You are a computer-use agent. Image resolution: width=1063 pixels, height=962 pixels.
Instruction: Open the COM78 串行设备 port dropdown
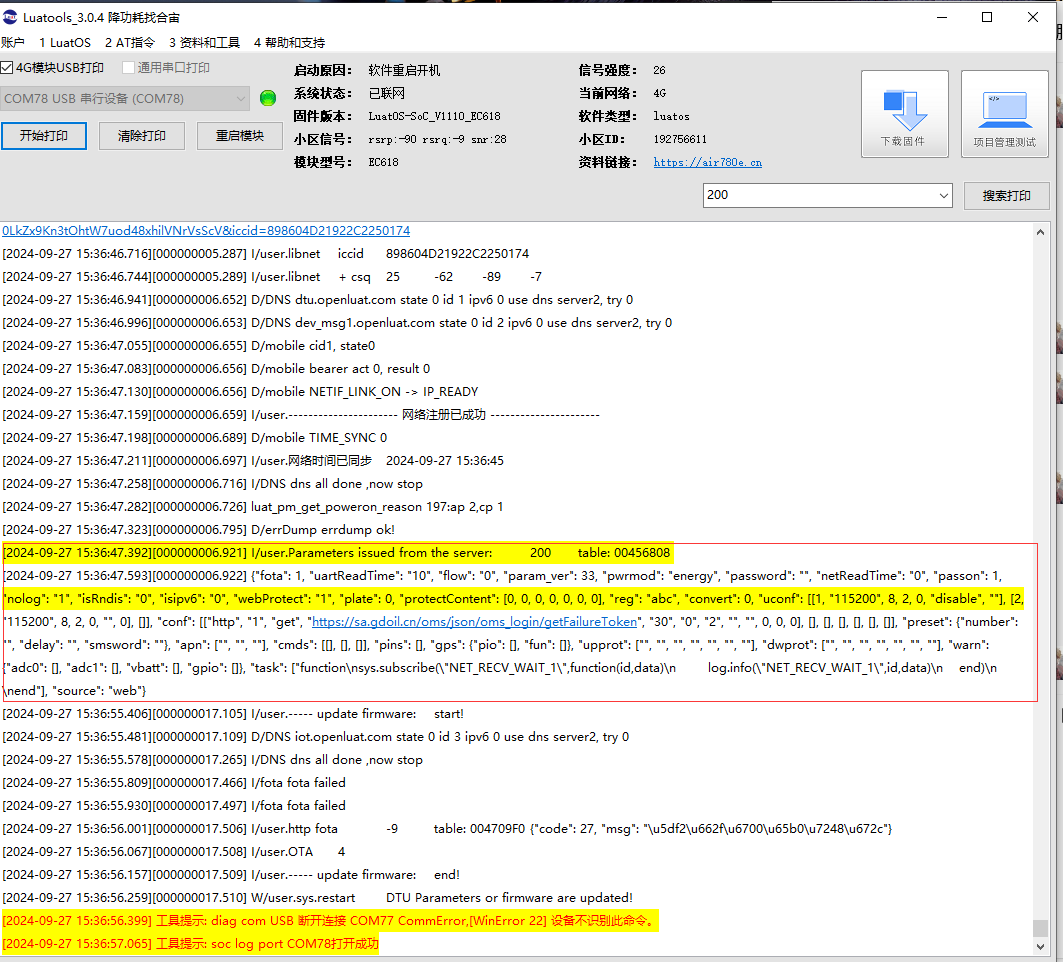coord(238,99)
